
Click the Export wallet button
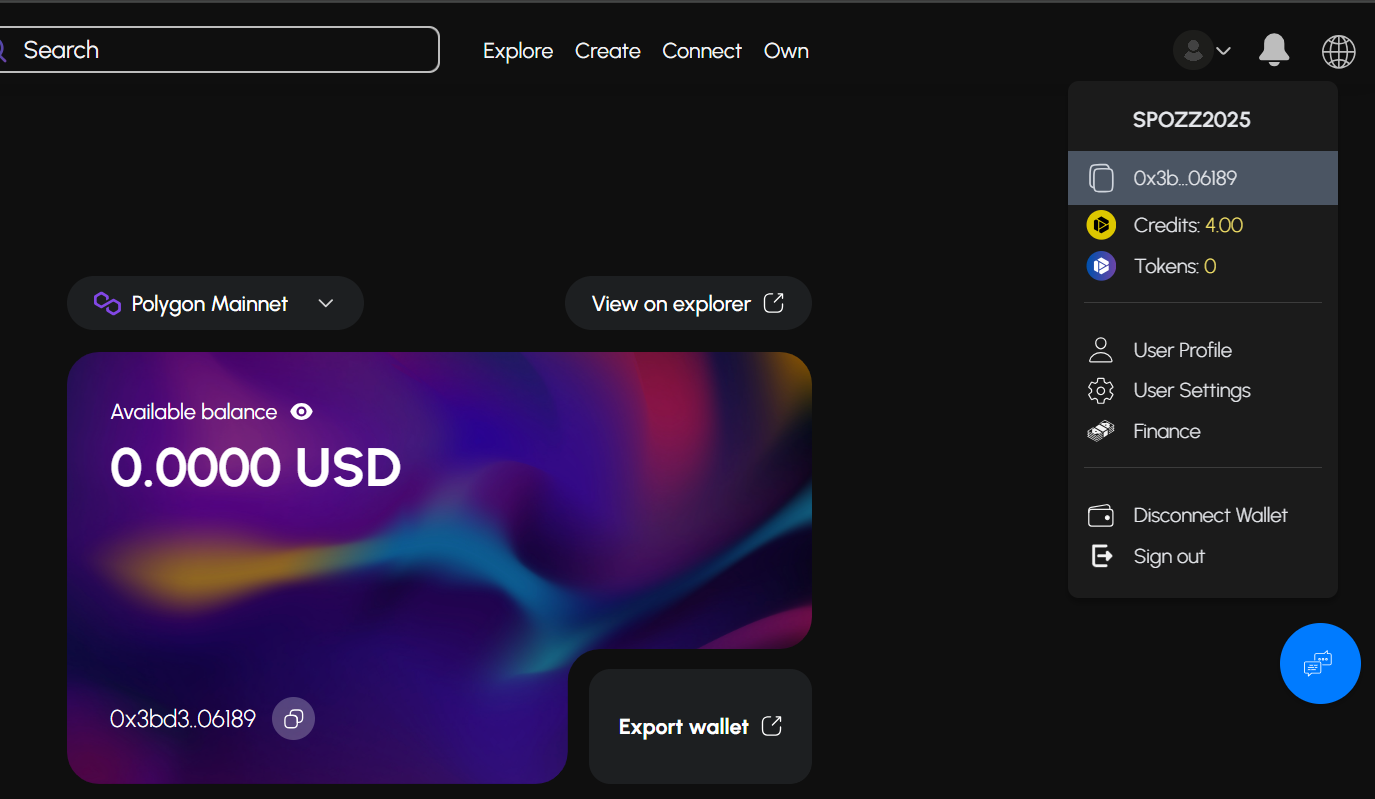pyautogui.click(x=700, y=726)
